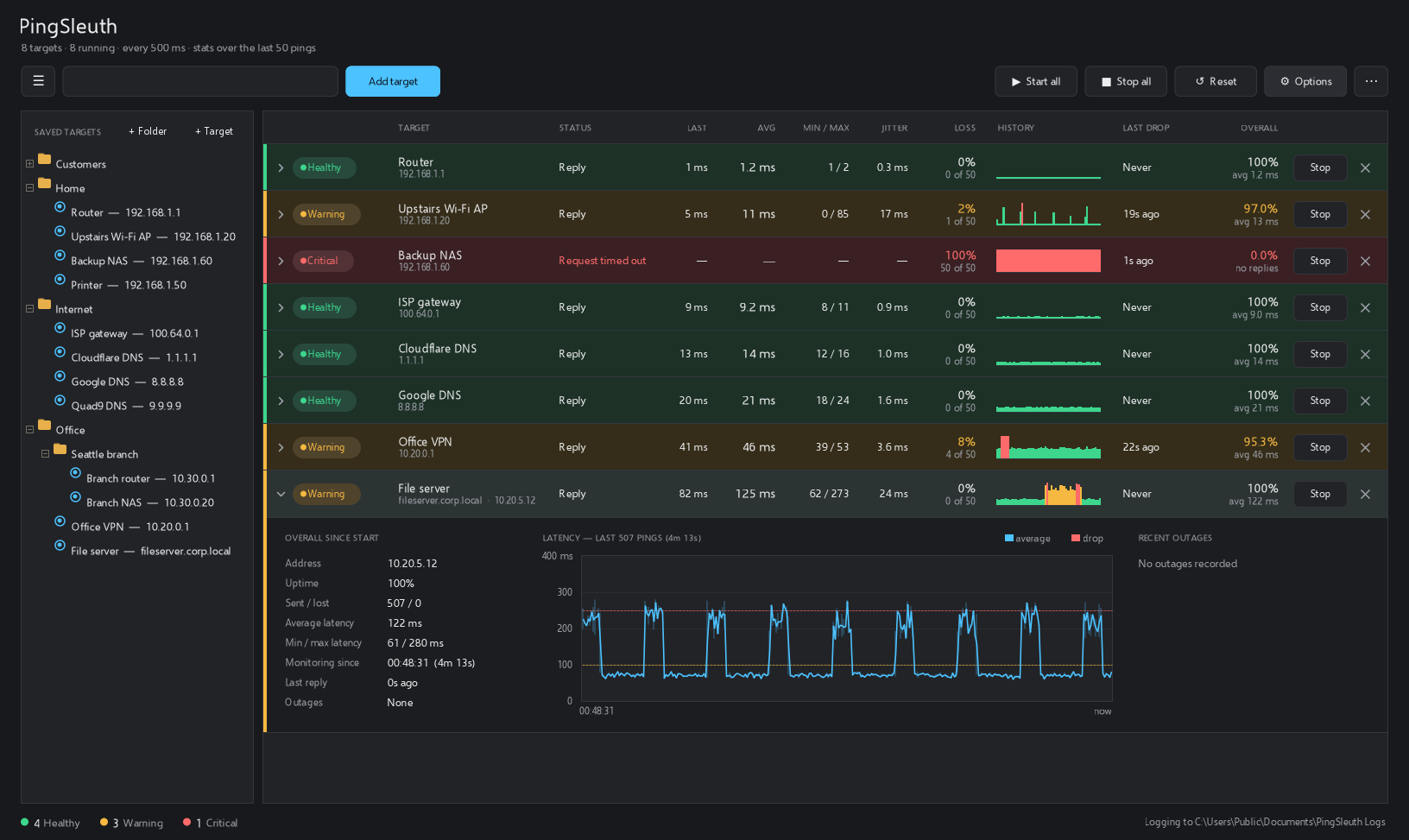1409x840 pixels.
Task: Toggle the drop legend swatch in latency chart
Action: click(1076, 538)
